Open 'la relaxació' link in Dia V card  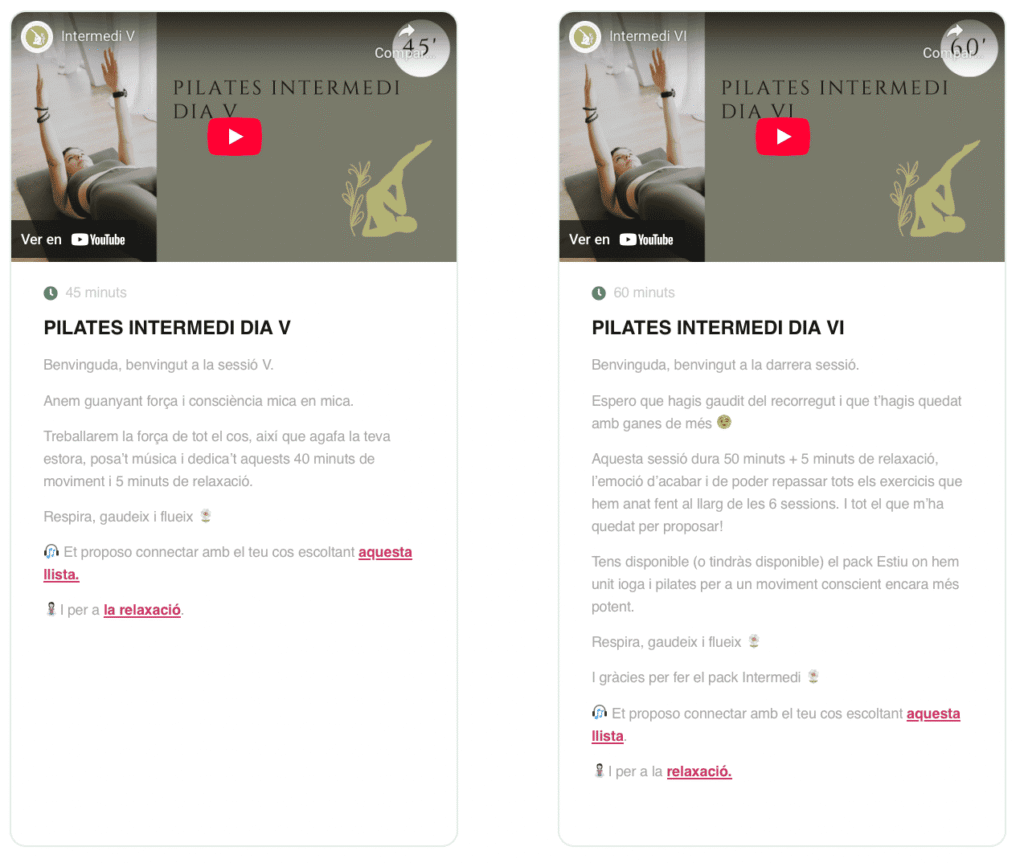pyautogui.click(x=142, y=610)
